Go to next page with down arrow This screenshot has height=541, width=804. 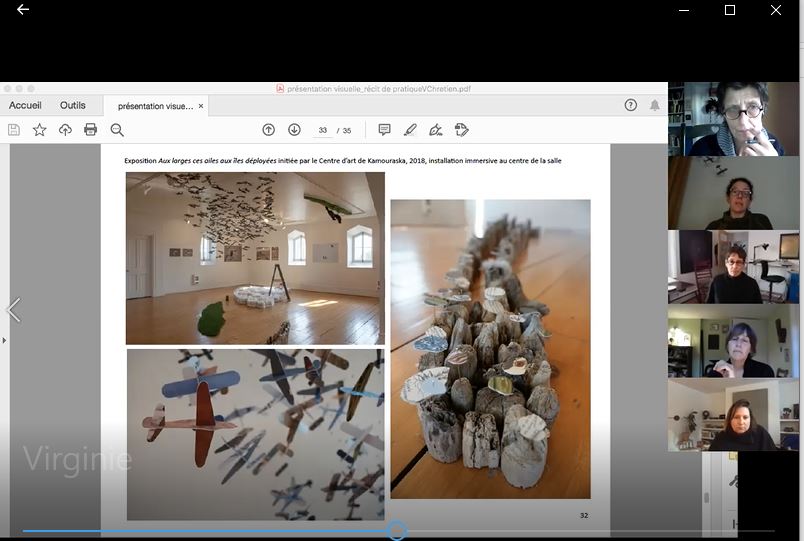pyautogui.click(x=294, y=130)
